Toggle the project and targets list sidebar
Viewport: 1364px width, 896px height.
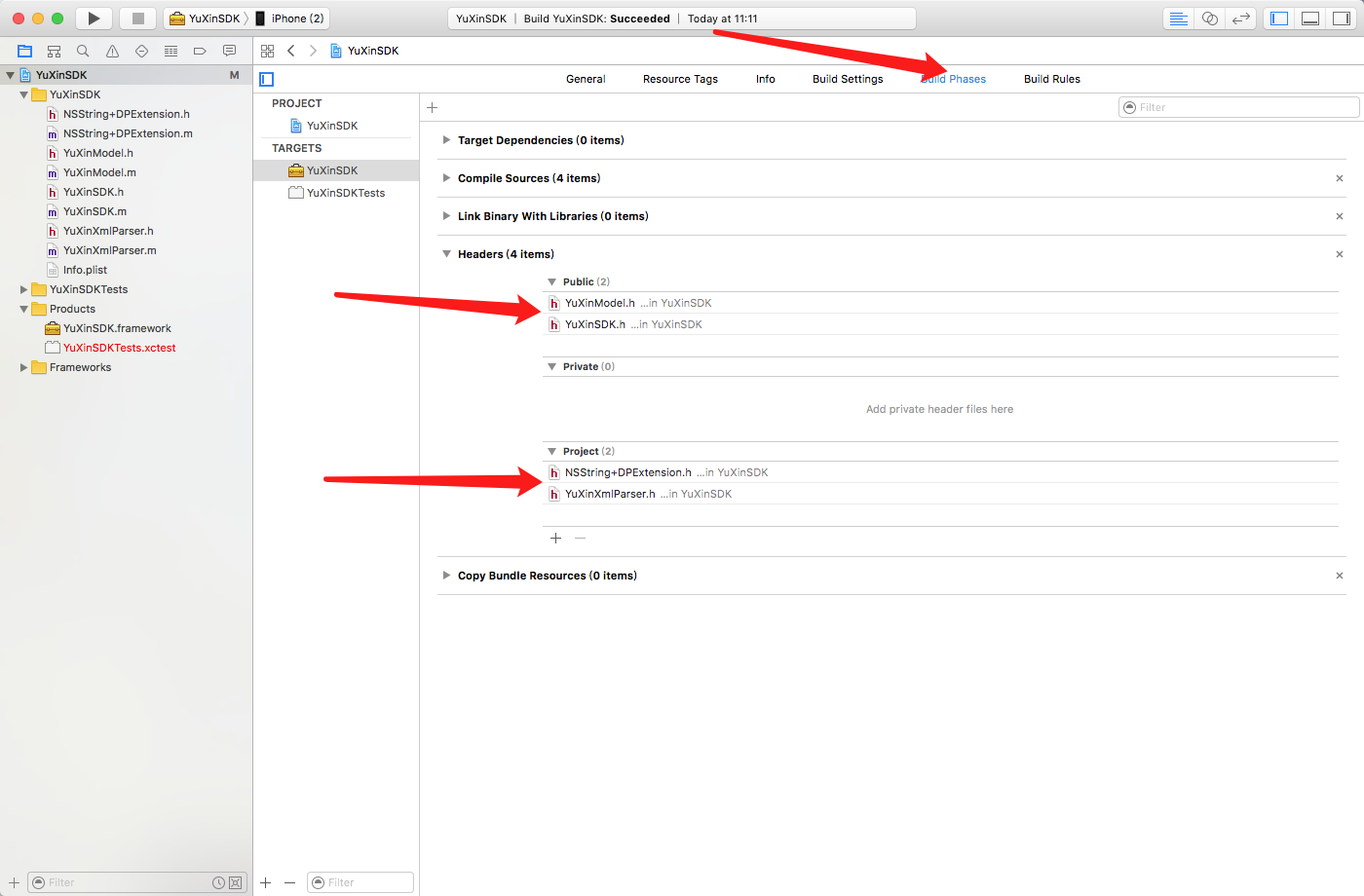point(267,79)
